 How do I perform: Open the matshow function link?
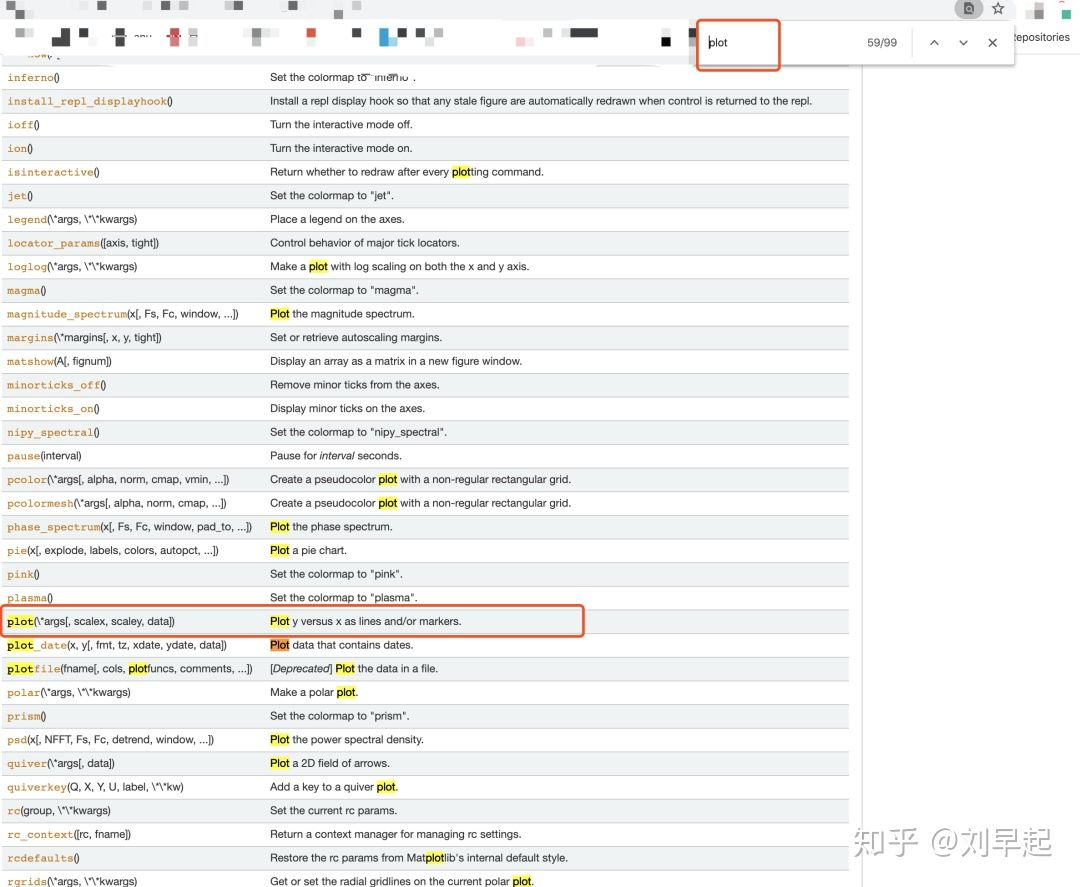(x=30, y=362)
